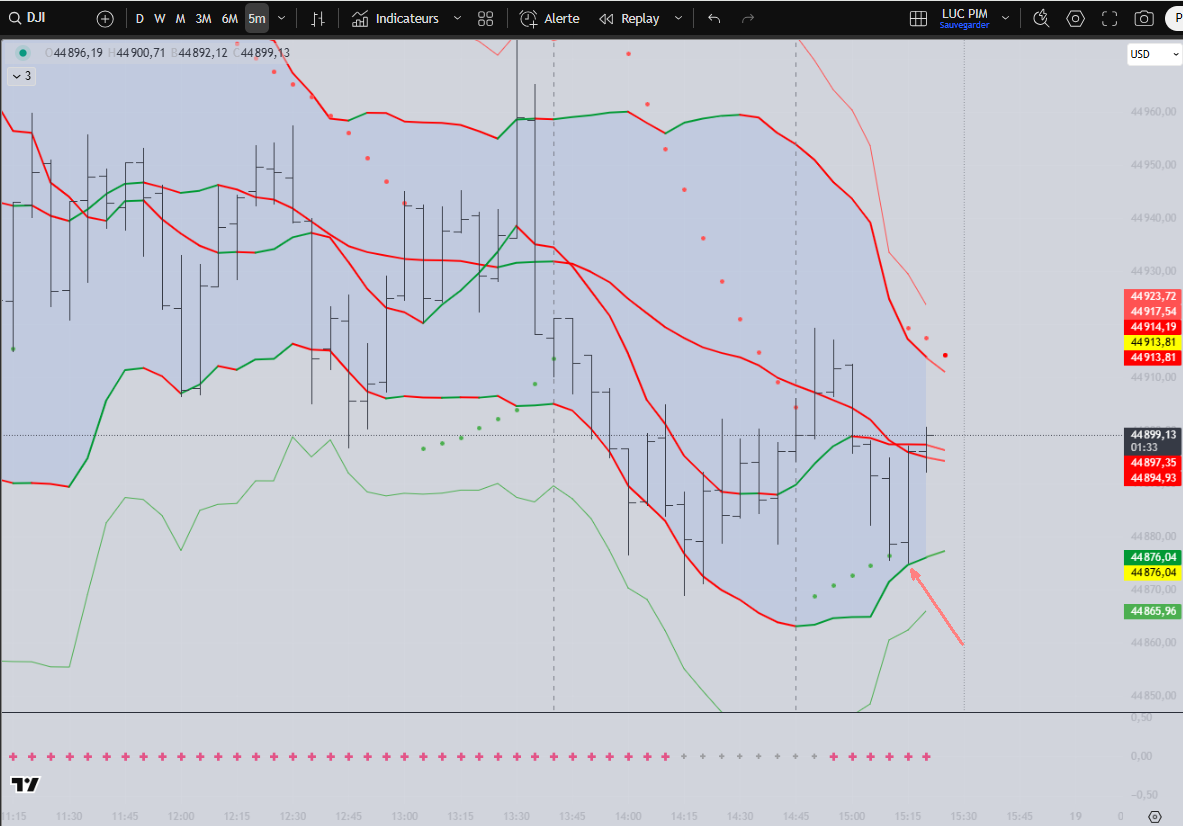Collapse the indicator legend showing 3
Image resolution: width=1183 pixels, height=826 pixels.
tap(22, 76)
